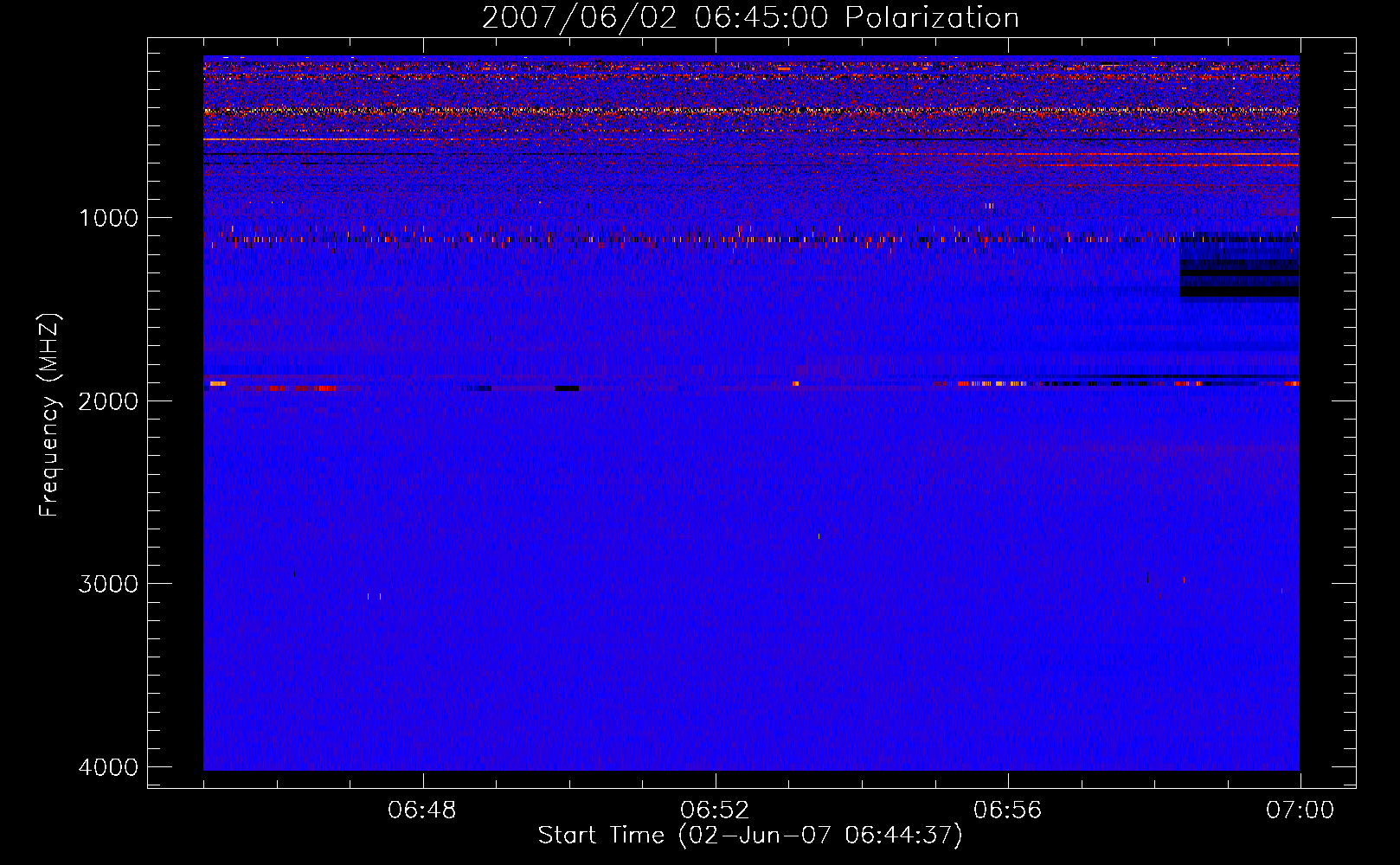Click the 1000 frequency tick label
1400x865 pixels.
(x=108, y=218)
